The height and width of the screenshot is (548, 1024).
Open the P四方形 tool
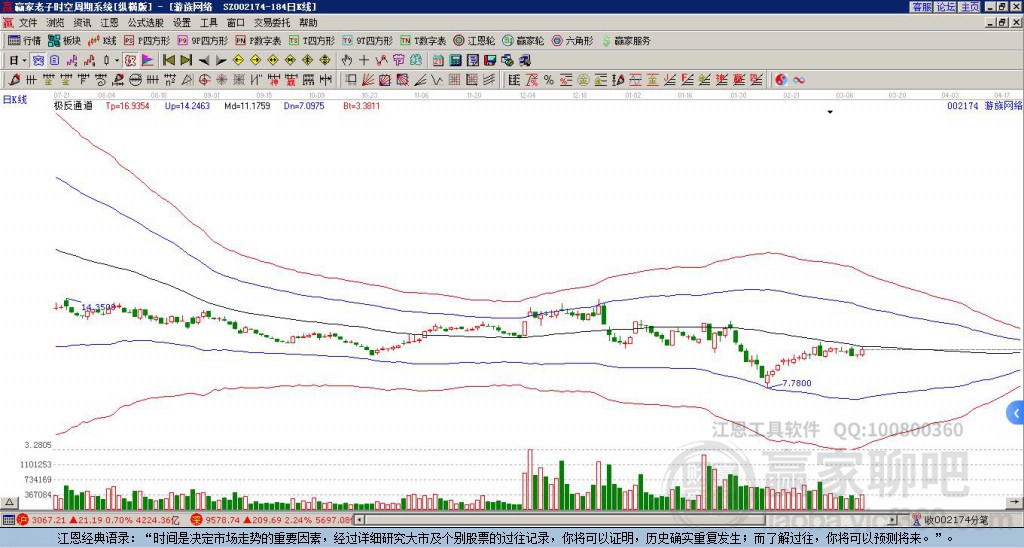coord(147,40)
